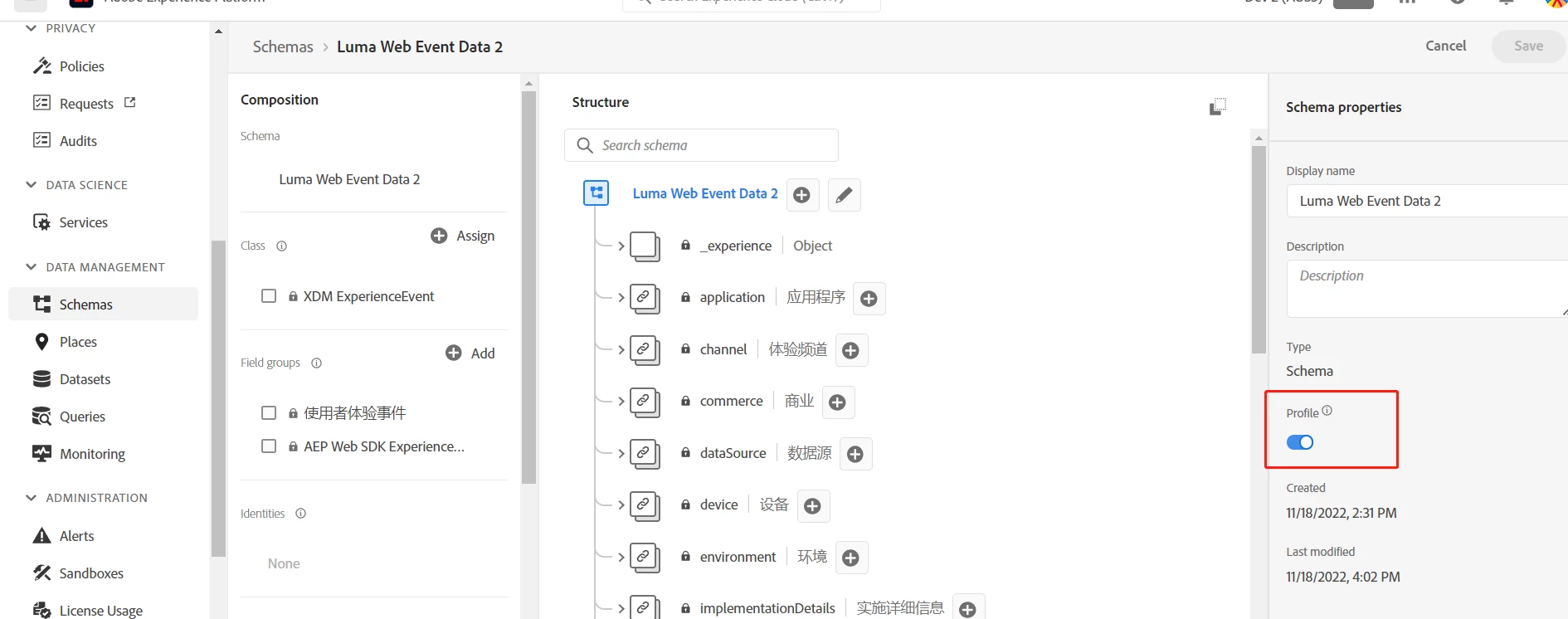Viewport: 1568px width, 619px height.
Task: Click the License Usage icon in the sidebar
Action: click(41, 611)
